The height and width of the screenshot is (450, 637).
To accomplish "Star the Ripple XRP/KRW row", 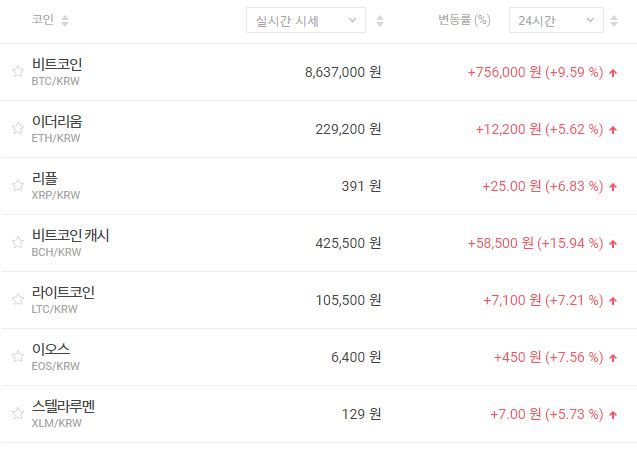I will (17, 186).
